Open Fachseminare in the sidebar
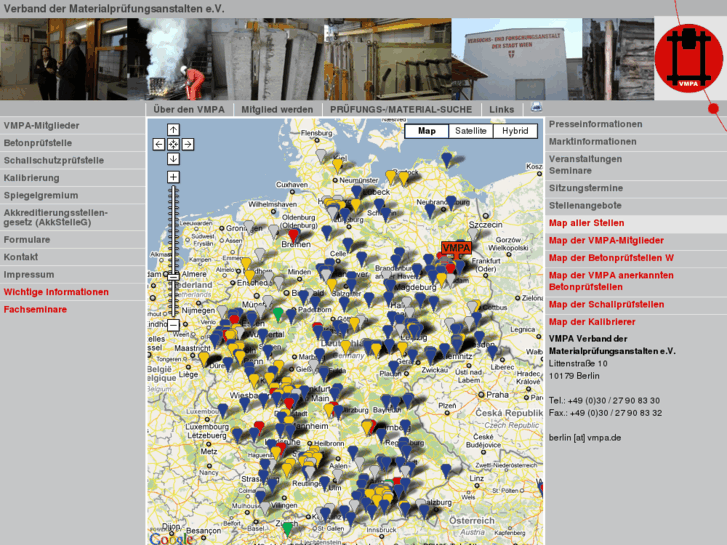This screenshot has width=727, height=545. coord(72,309)
